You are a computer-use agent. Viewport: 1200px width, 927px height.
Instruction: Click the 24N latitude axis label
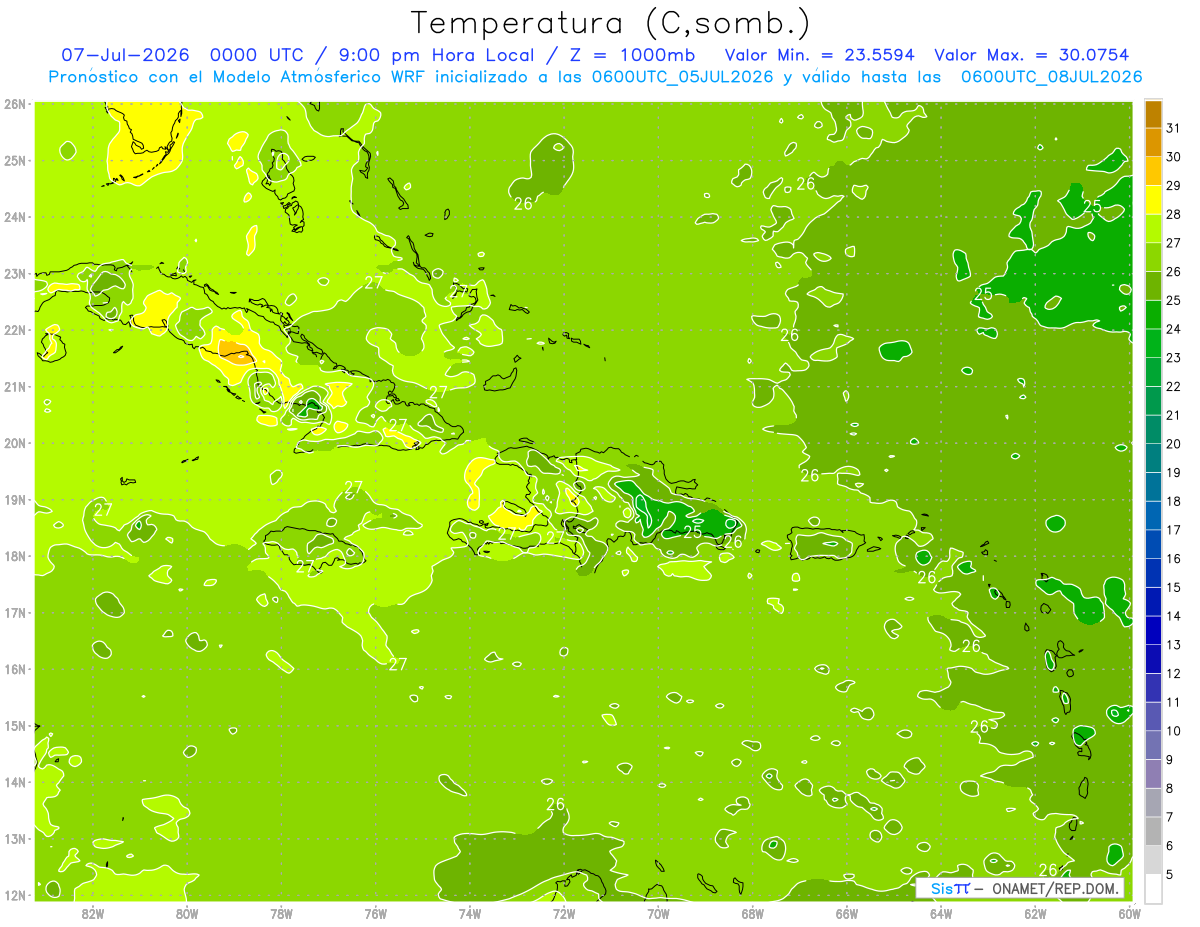14,216
